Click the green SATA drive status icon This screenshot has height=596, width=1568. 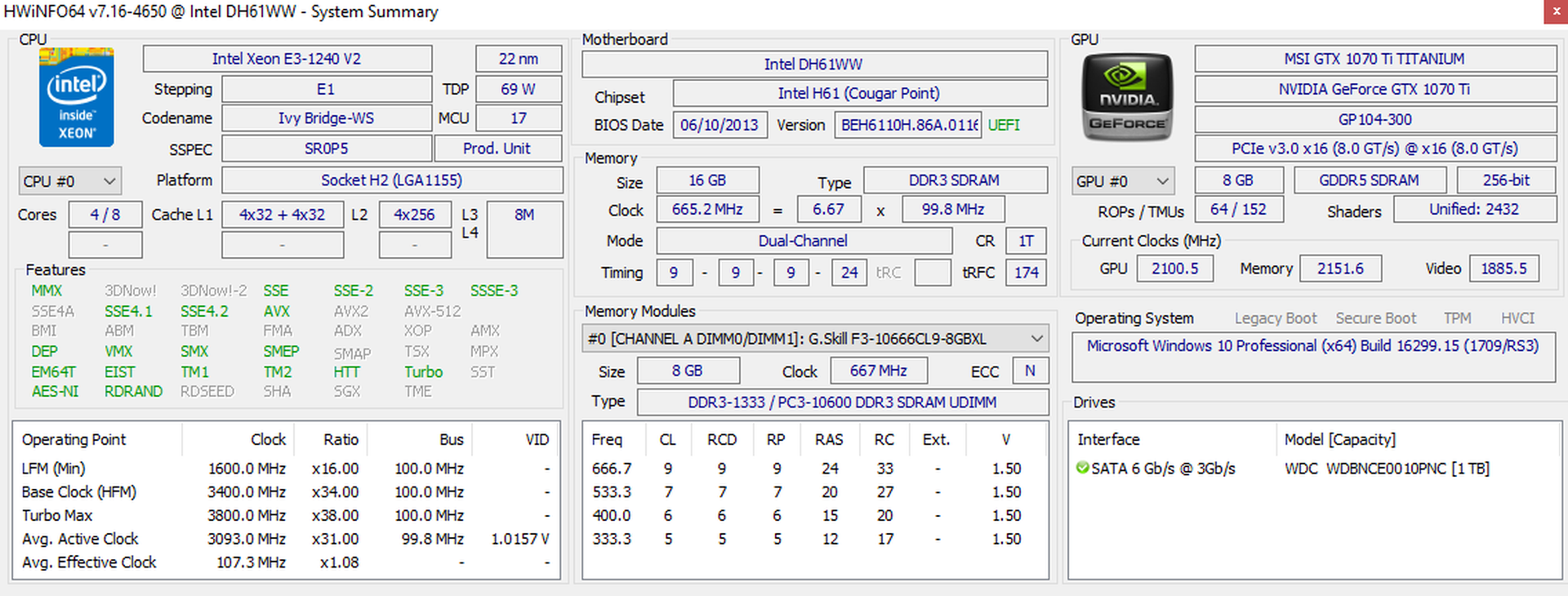[x=1083, y=468]
